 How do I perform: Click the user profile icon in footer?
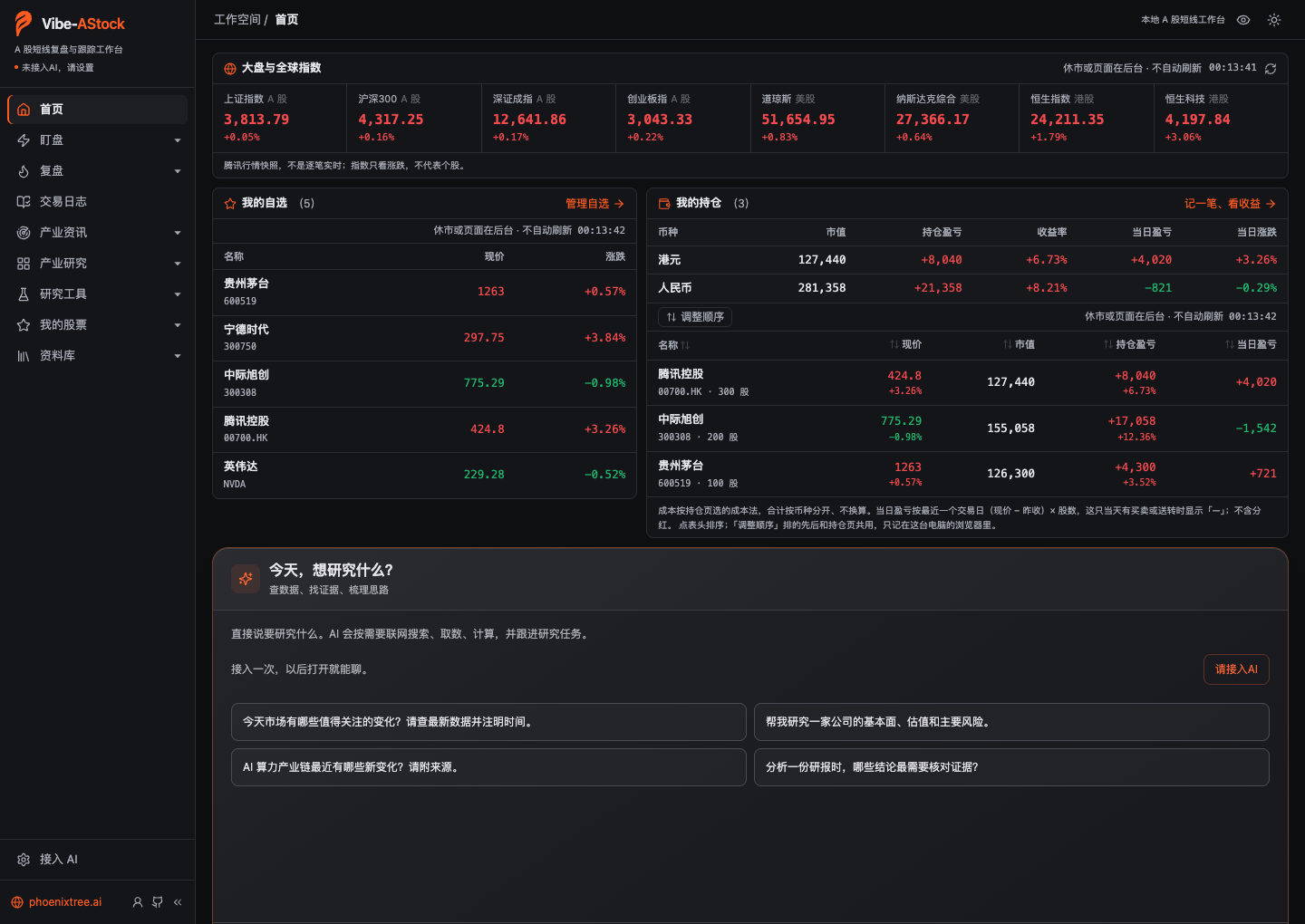pos(138,902)
